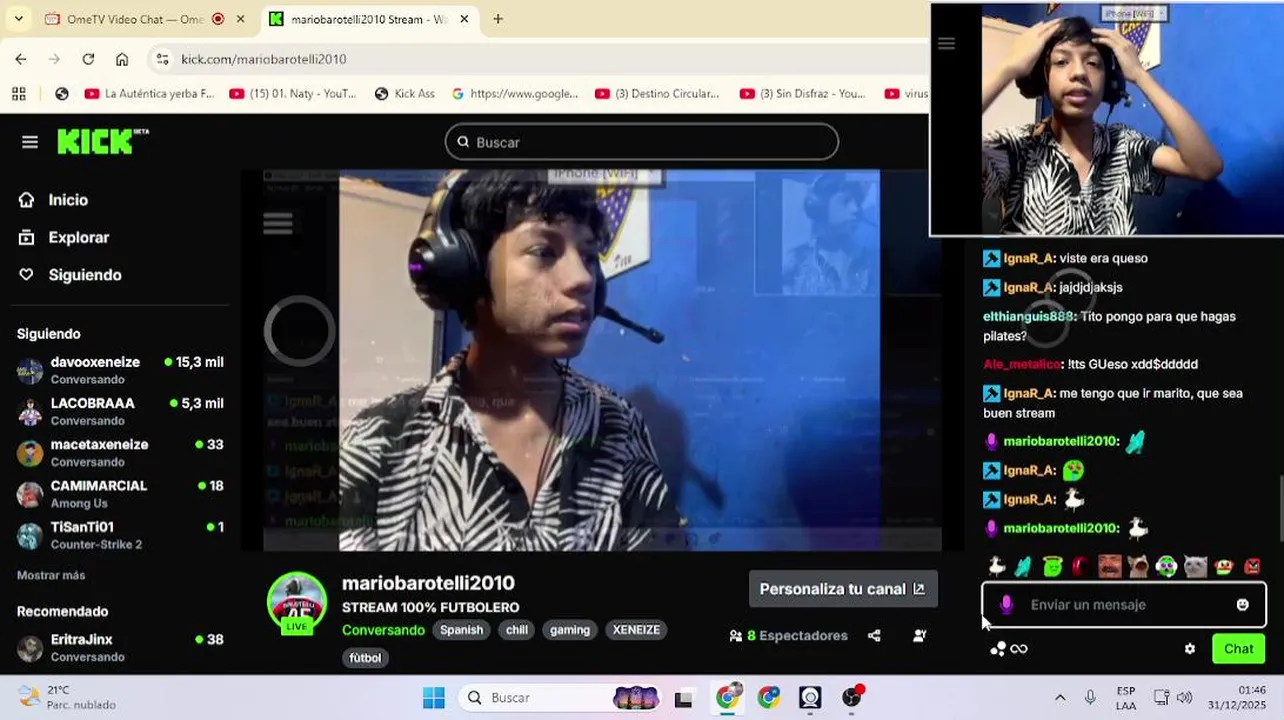
Task: Click the purple microphone badge in message box
Action: point(1006,605)
